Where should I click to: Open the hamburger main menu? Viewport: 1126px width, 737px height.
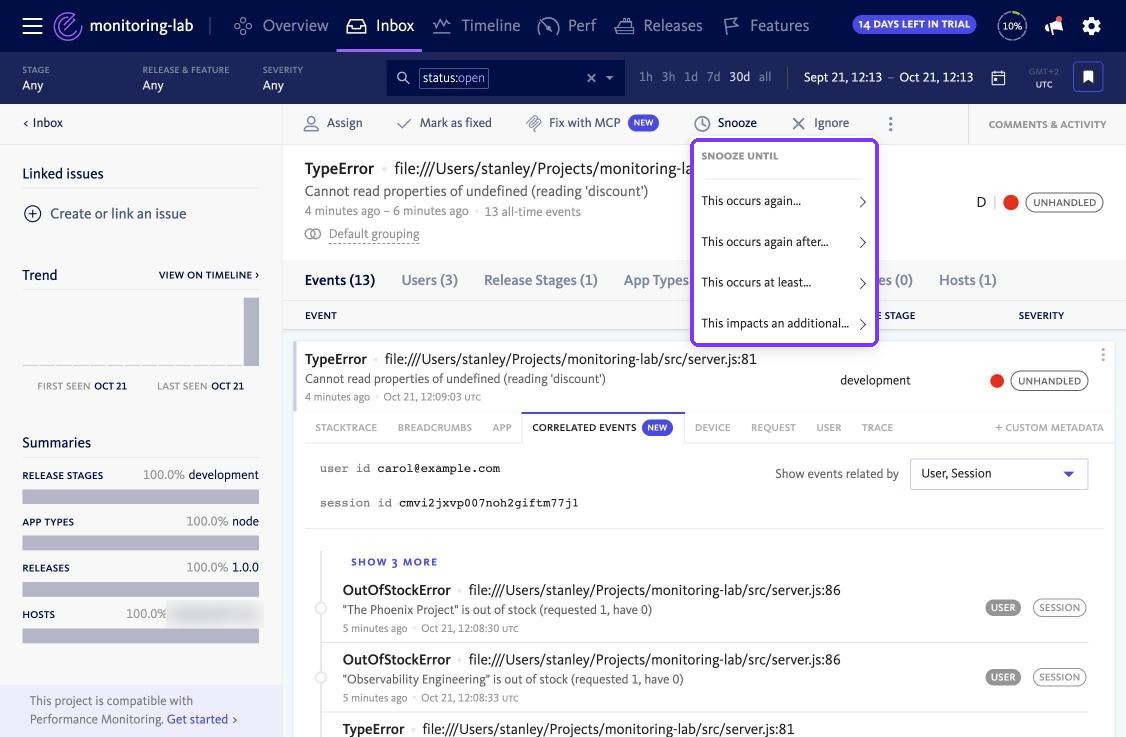[32, 26]
